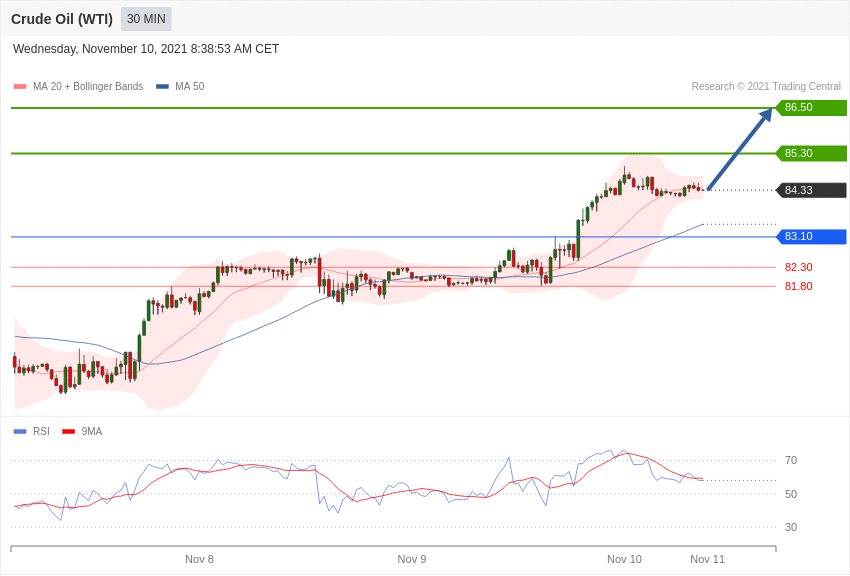Click the blue upward forecast arrow
The height and width of the screenshot is (576, 850).
pyautogui.click(x=739, y=149)
